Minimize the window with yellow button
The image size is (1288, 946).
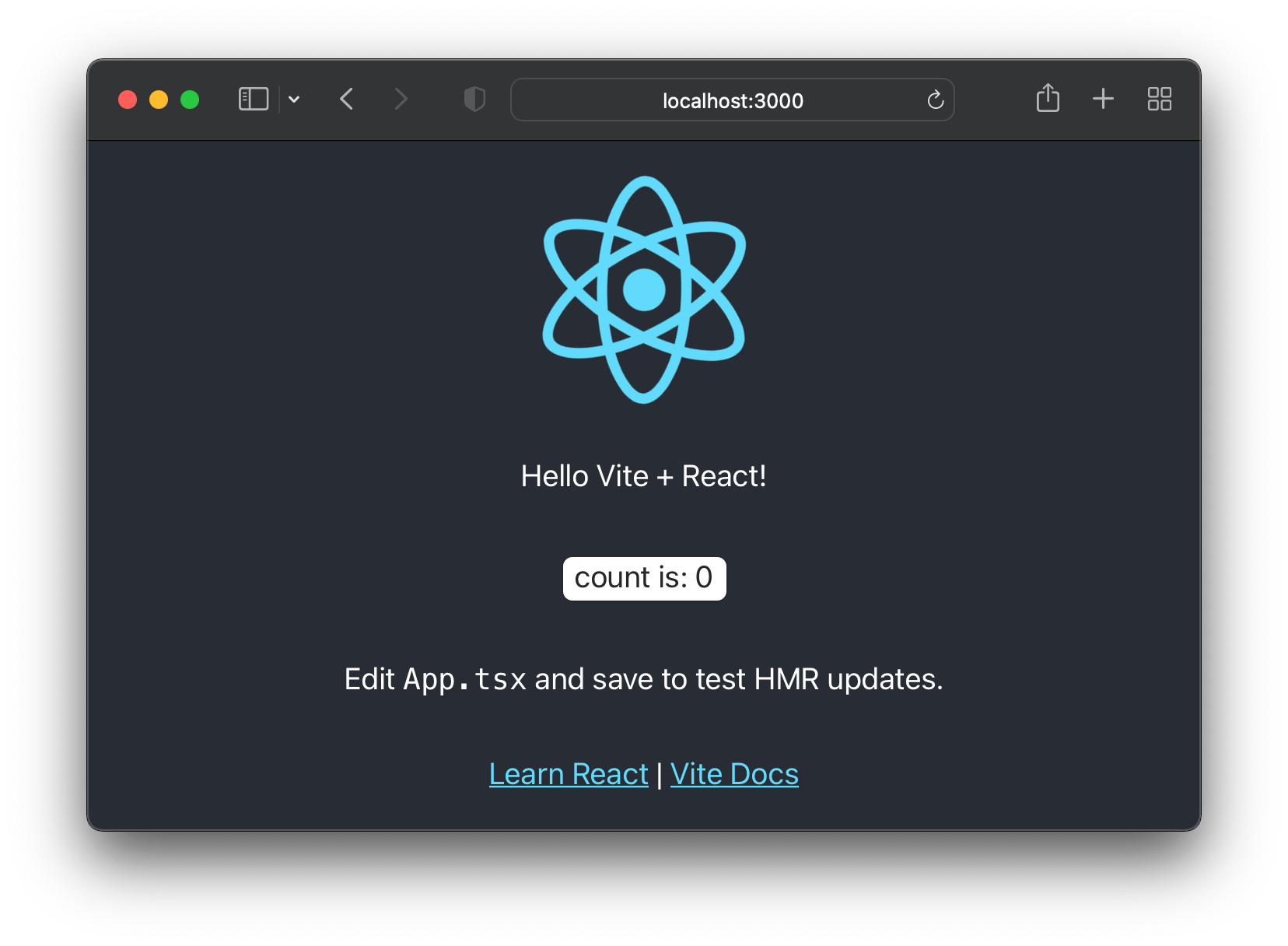(x=159, y=100)
